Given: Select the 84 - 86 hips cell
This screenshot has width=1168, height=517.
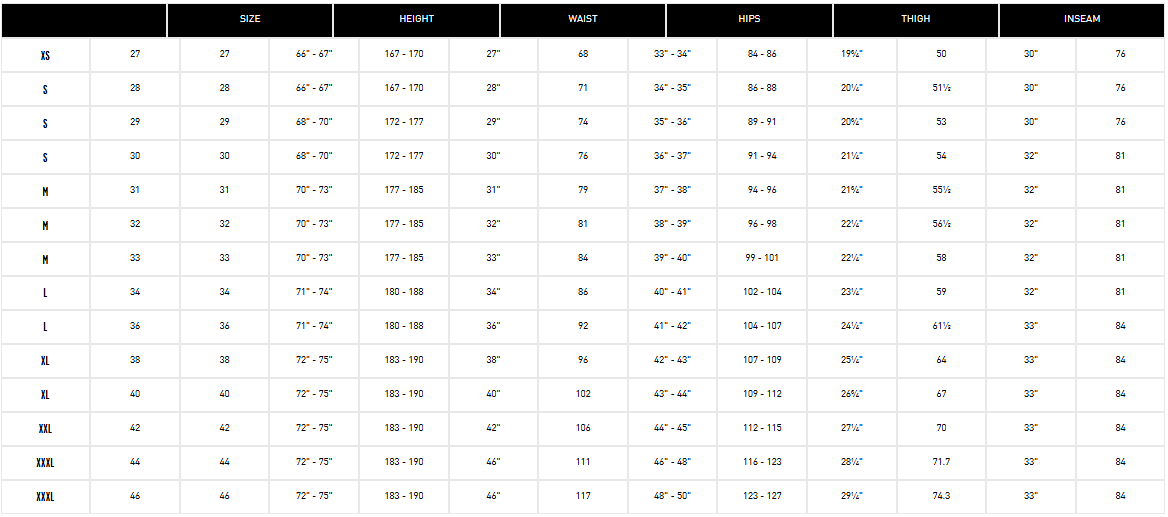Looking at the screenshot, I should click(x=762, y=55).
